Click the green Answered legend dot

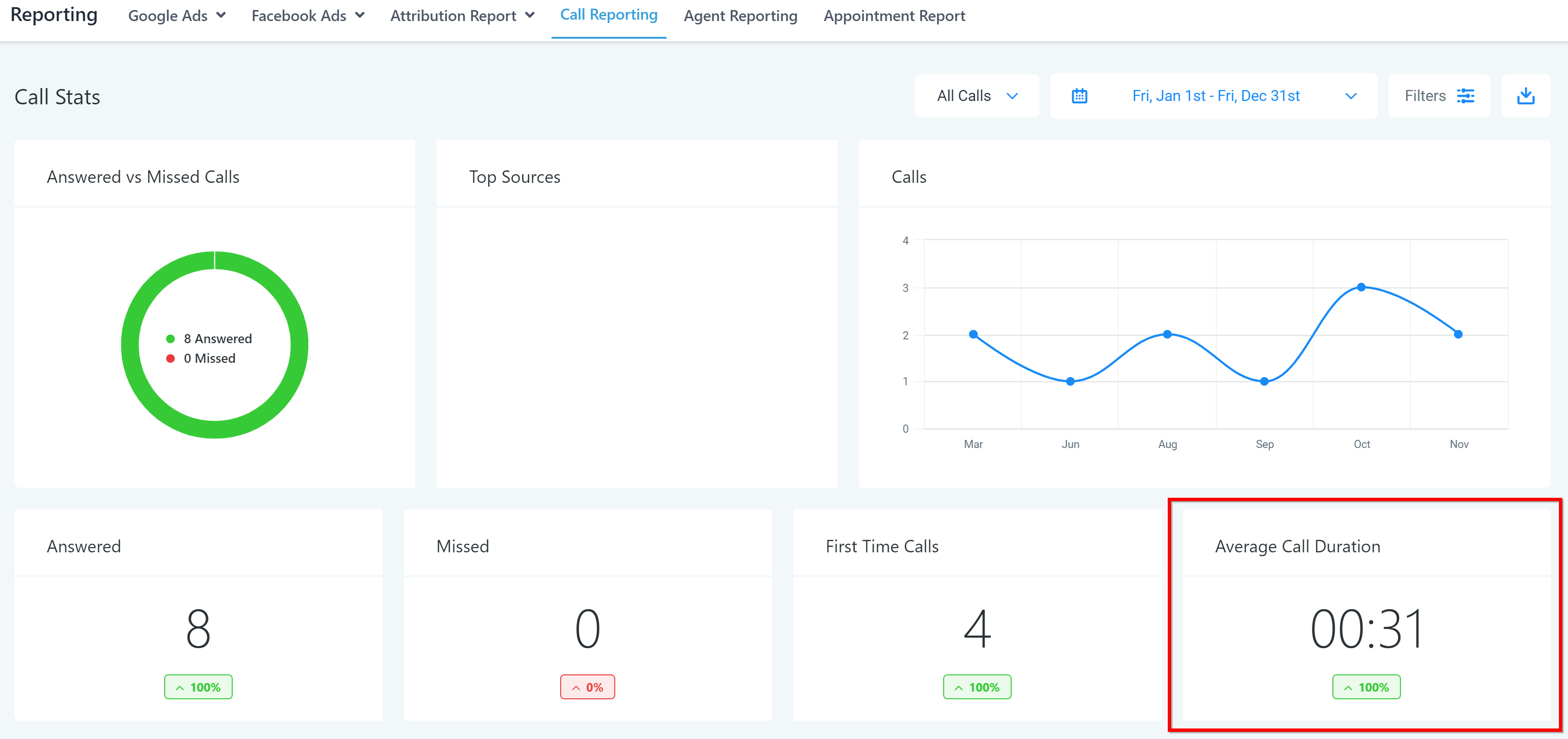click(x=170, y=339)
